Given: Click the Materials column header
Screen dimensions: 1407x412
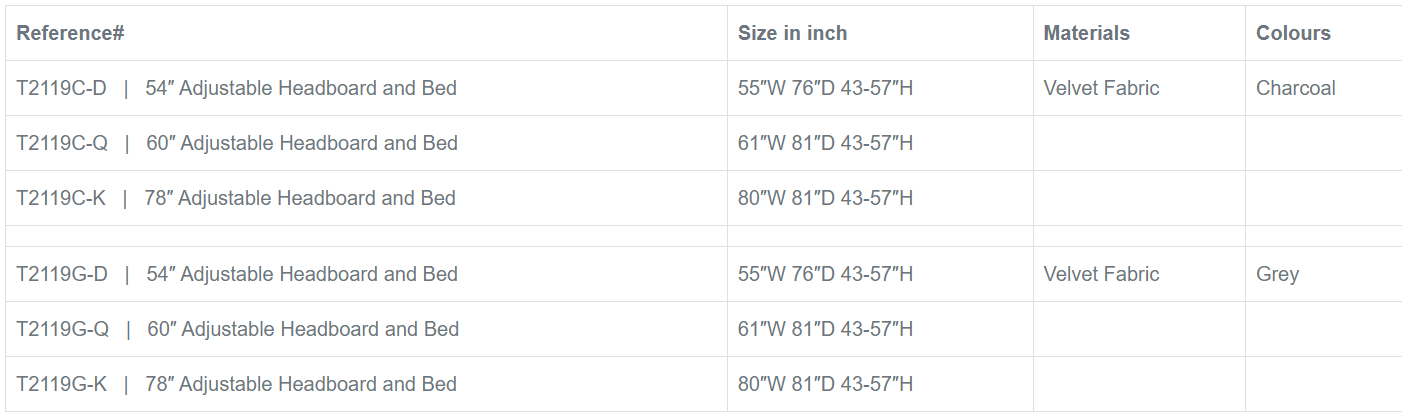Looking at the screenshot, I should coord(1086,33).
